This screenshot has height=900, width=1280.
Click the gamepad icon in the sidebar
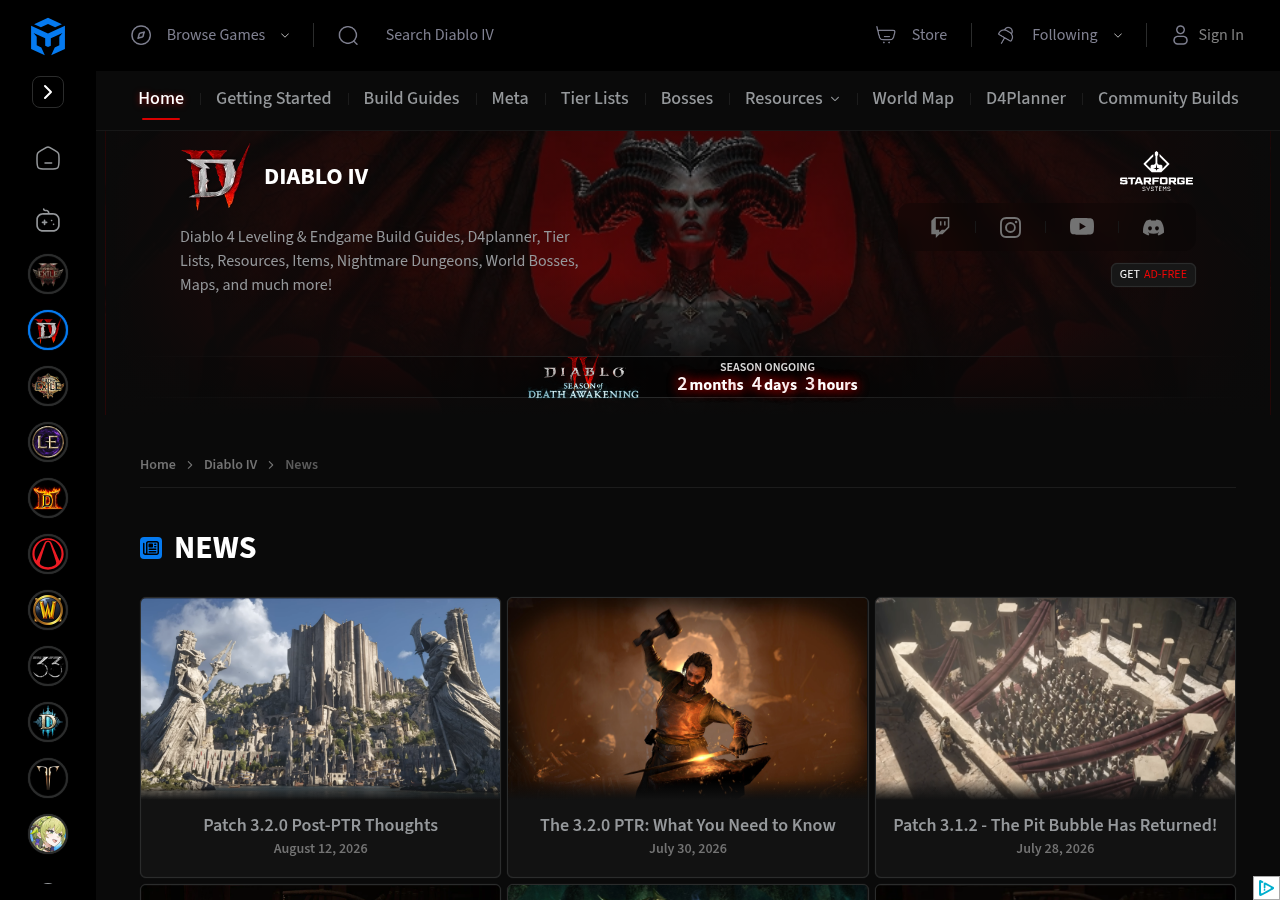(48, 221)
